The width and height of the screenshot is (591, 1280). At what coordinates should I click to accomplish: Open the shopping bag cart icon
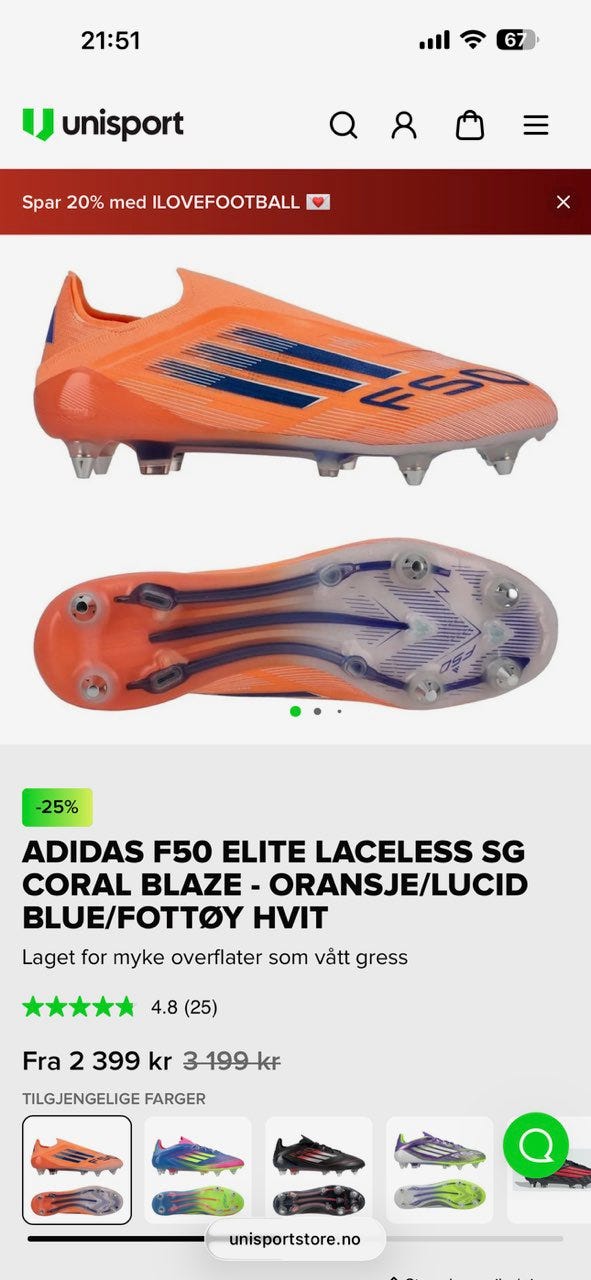[x=470, y=125]
